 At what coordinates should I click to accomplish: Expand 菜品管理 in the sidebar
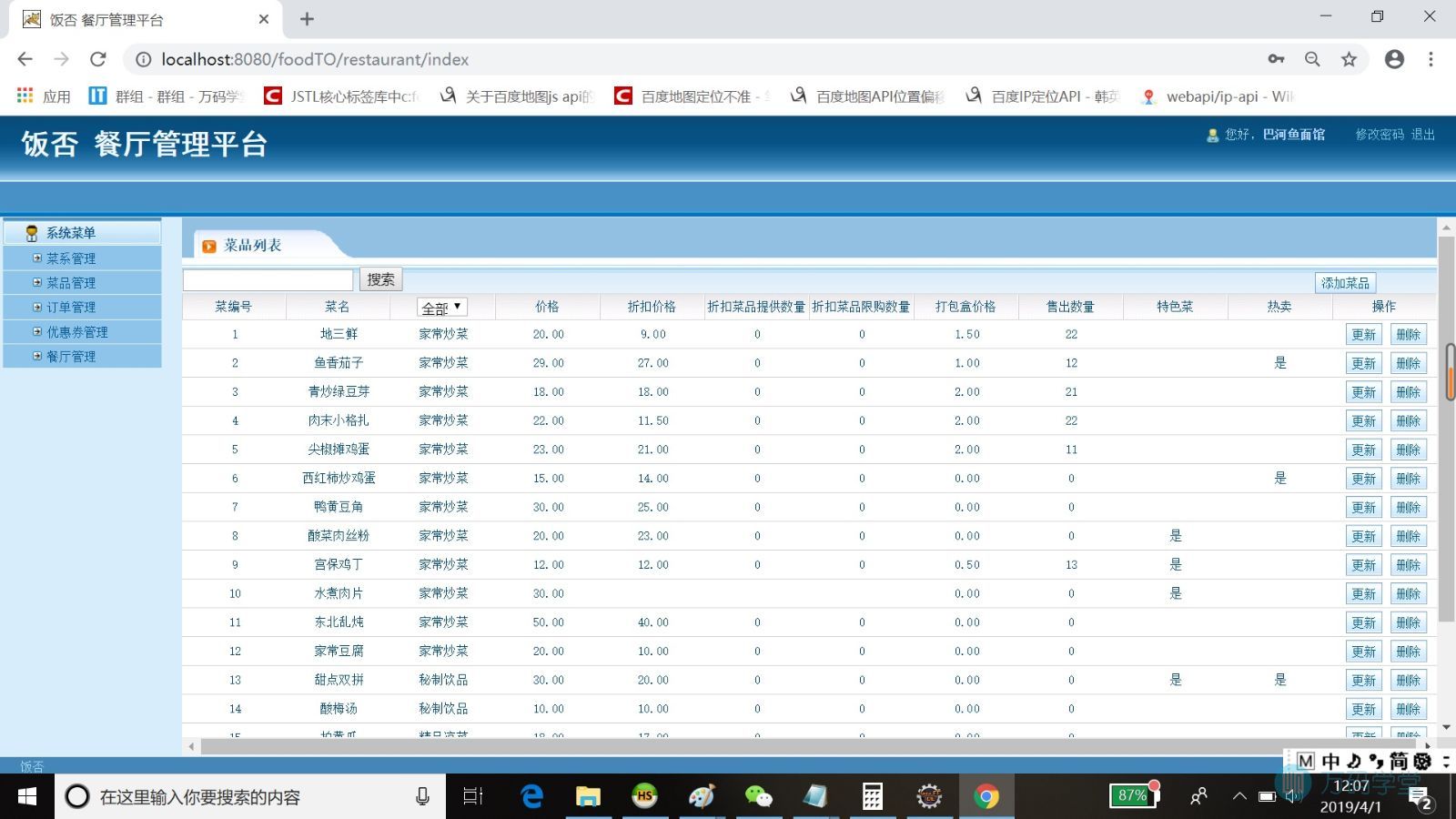71,283
